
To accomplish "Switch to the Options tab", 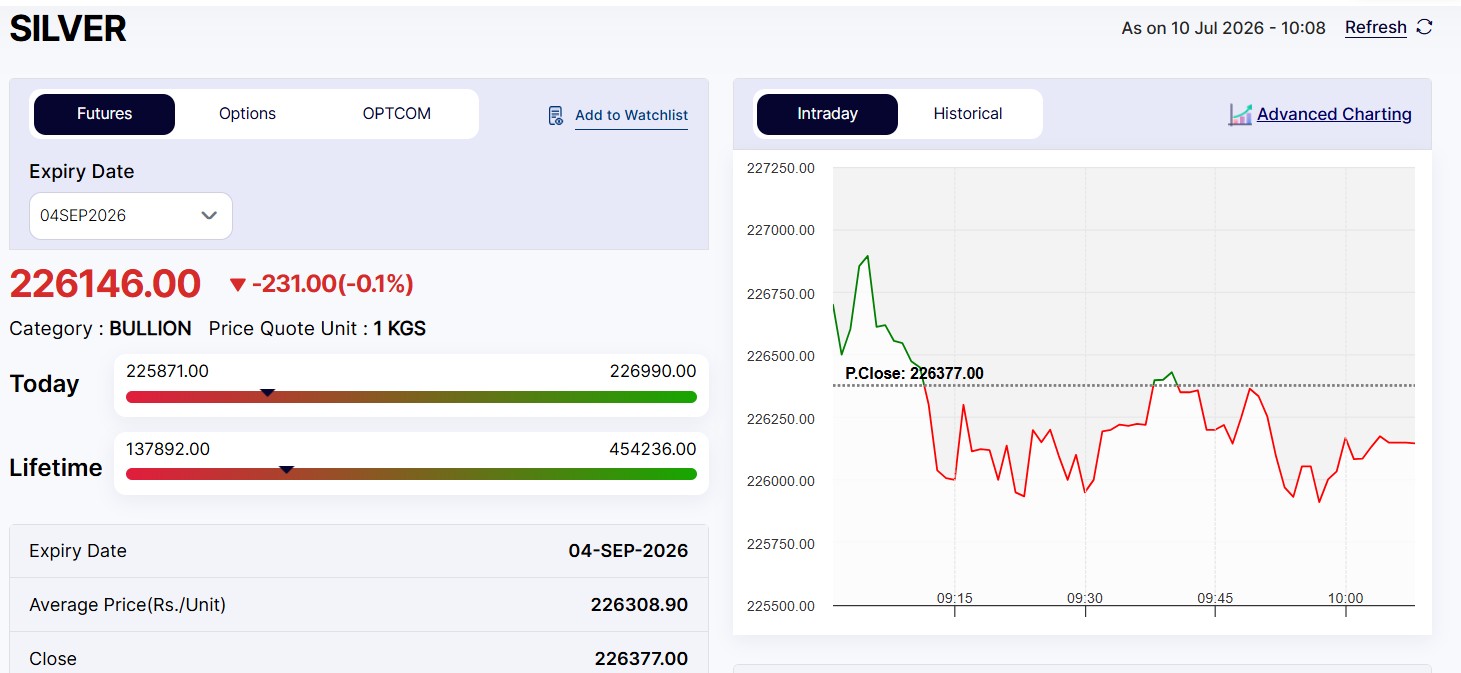I will [247, 114].
